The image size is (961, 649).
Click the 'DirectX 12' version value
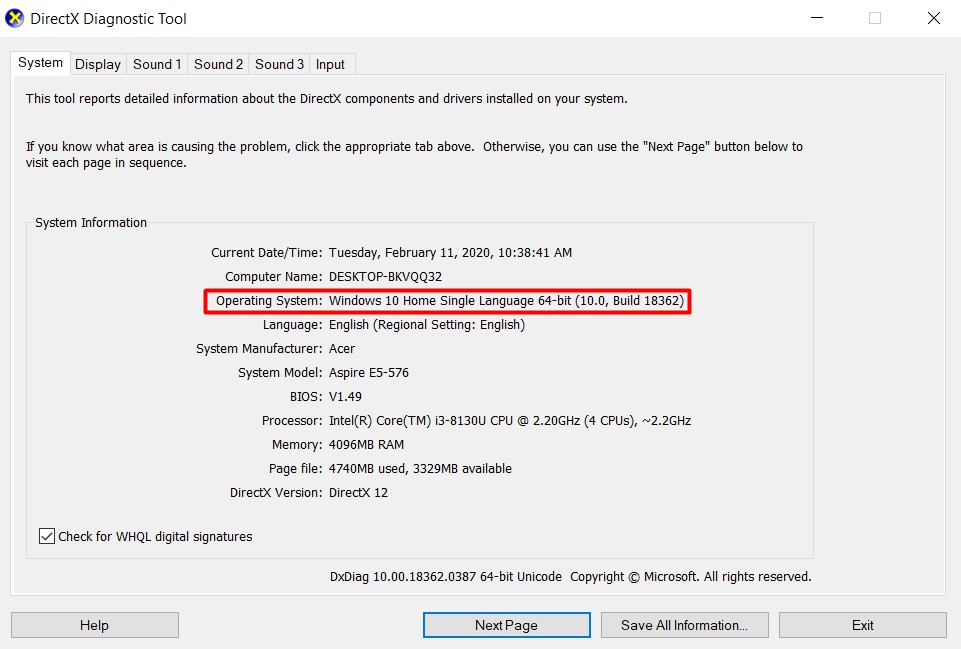tap(359, 493)
